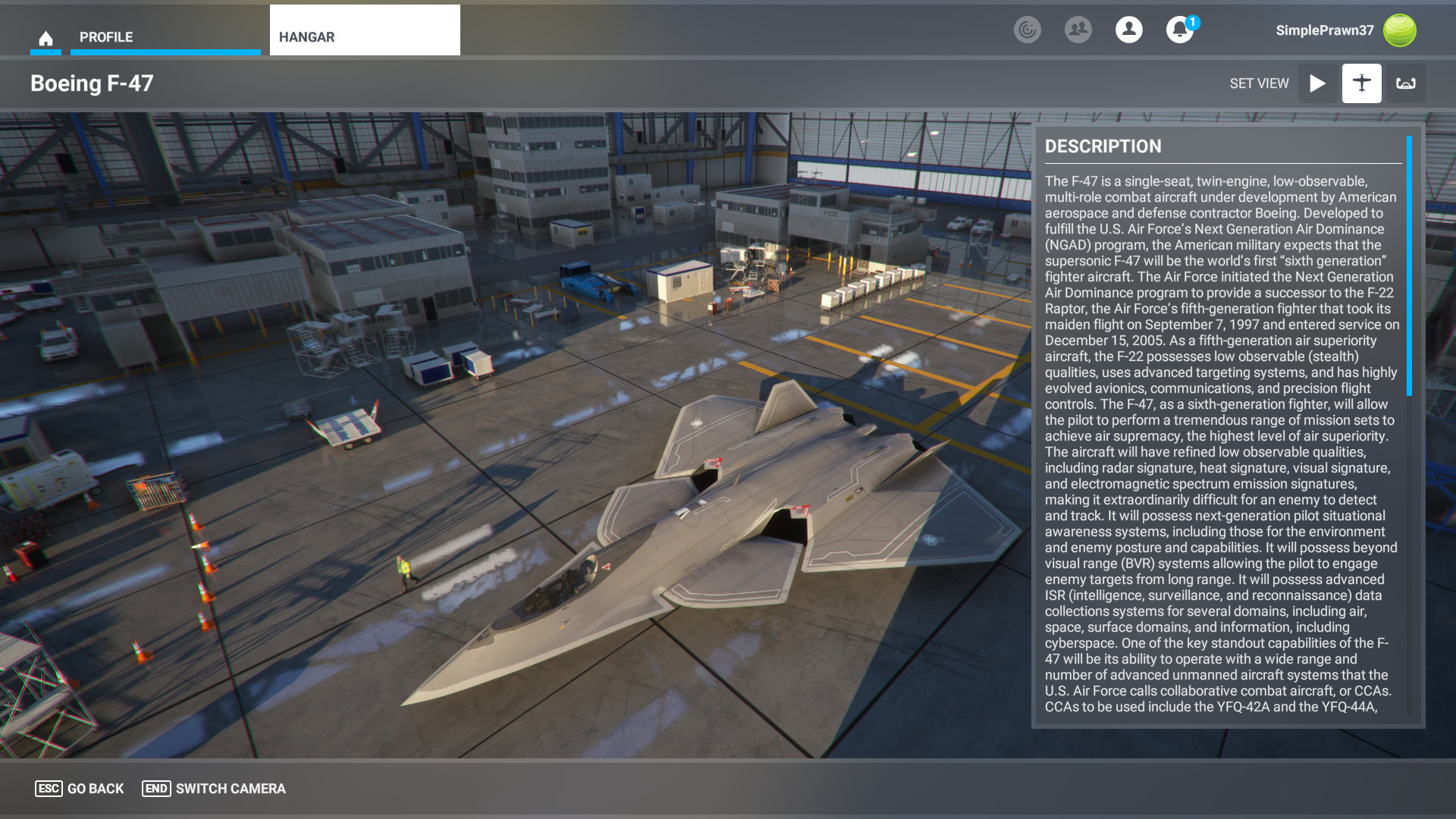
Task: Click the Description panel header
Action: click(1103, 146)
